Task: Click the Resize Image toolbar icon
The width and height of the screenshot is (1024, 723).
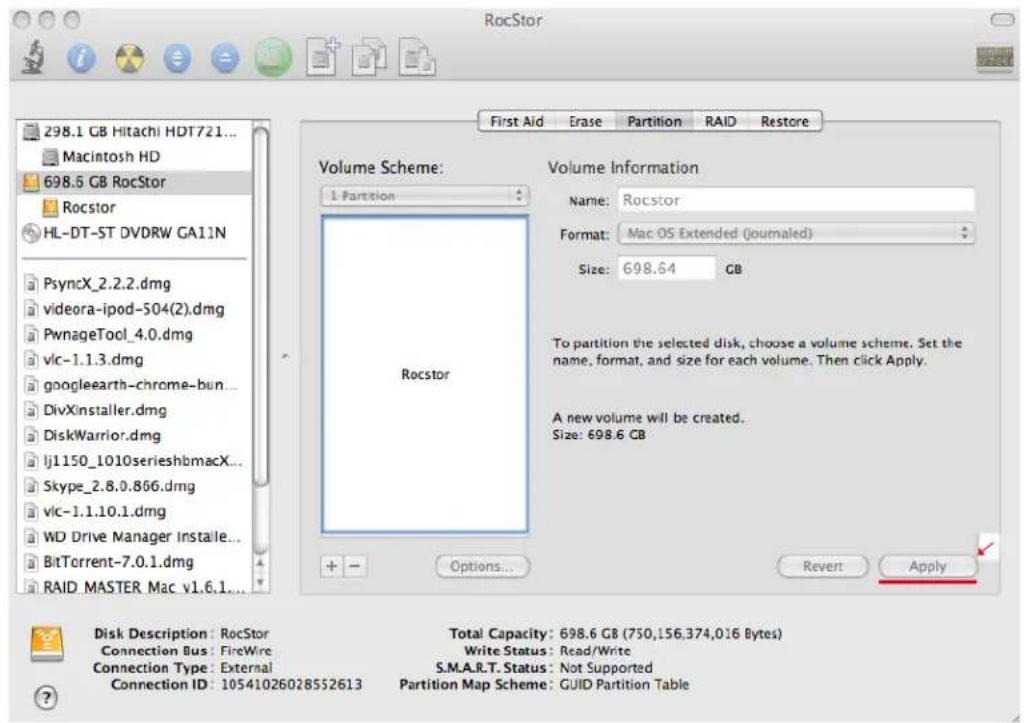Action: coord(417,57)
